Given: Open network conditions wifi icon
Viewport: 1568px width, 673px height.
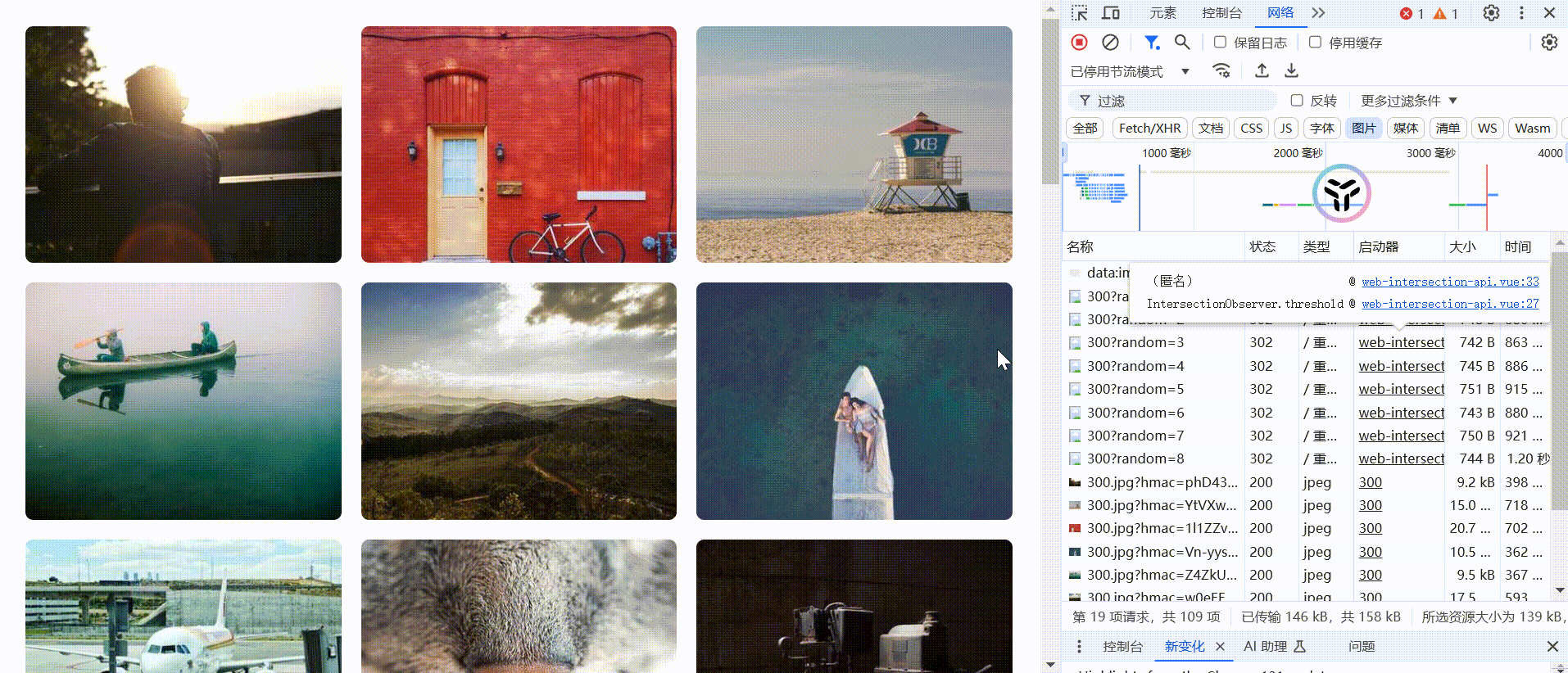Looking at the screenshot, I should click(1221, 71).
